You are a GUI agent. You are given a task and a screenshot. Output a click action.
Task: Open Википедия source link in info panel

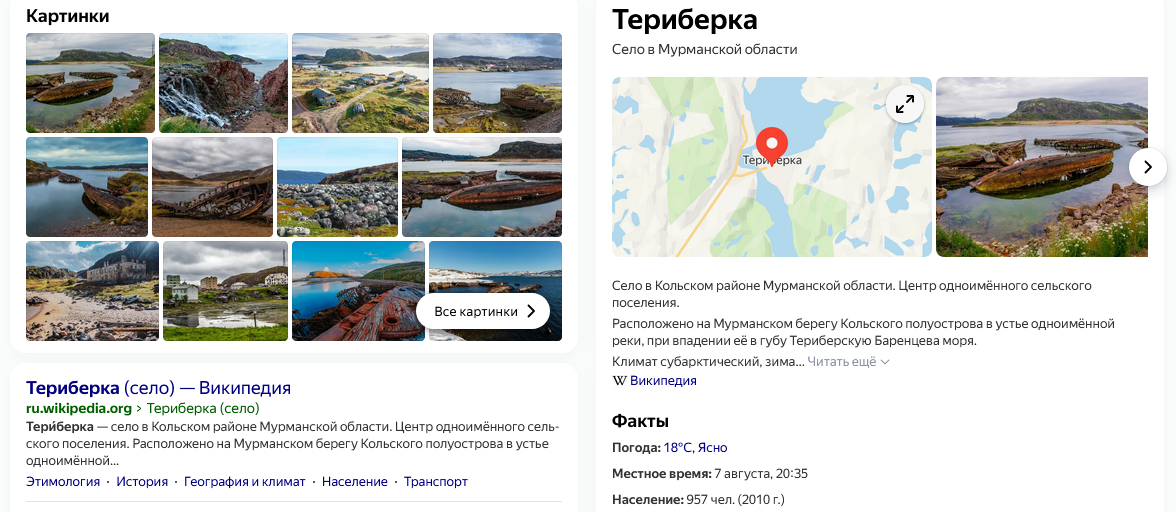coord(663,381)
